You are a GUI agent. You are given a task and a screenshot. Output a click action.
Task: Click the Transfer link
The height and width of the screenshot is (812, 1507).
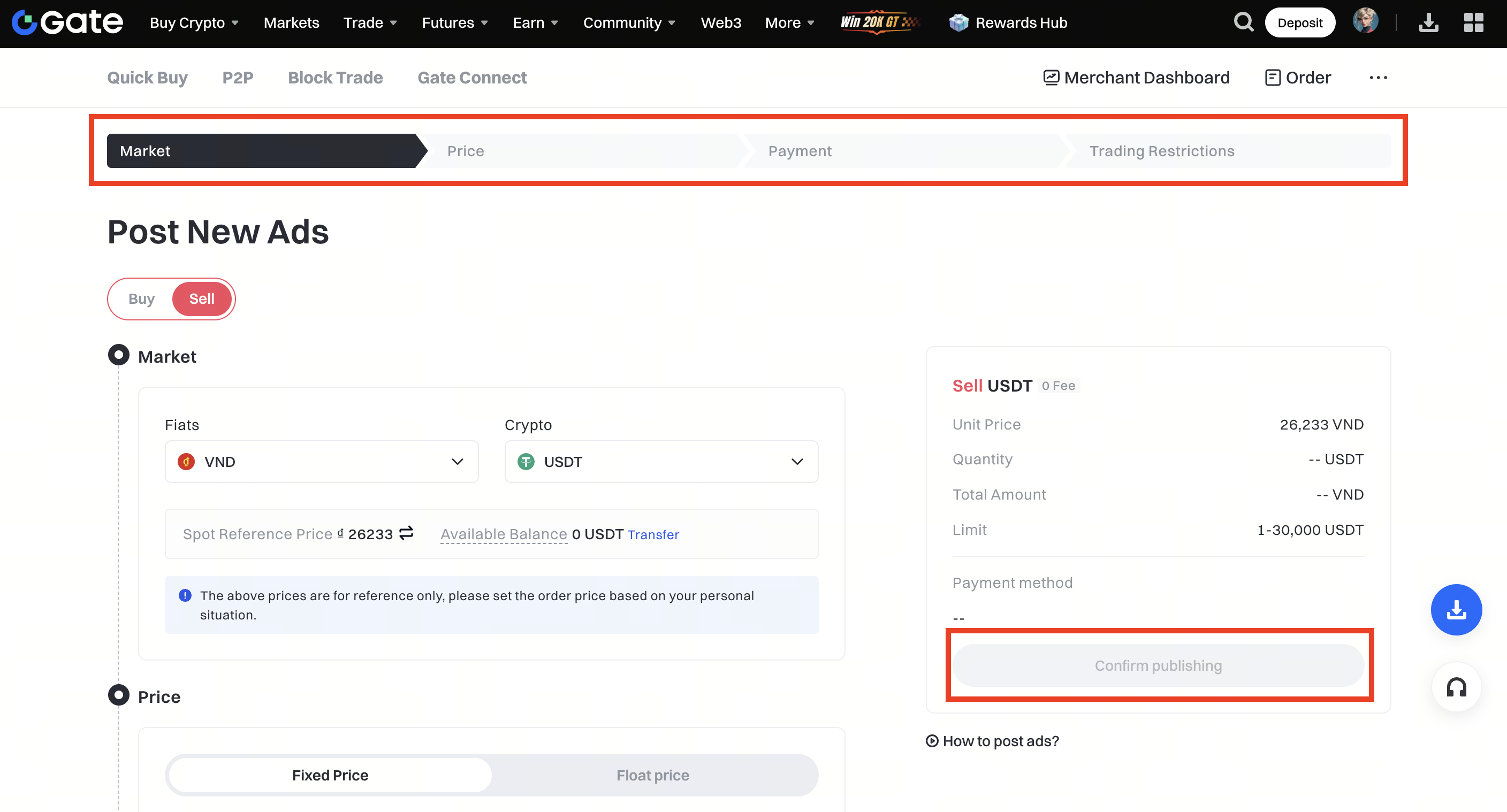coord(653,534)
